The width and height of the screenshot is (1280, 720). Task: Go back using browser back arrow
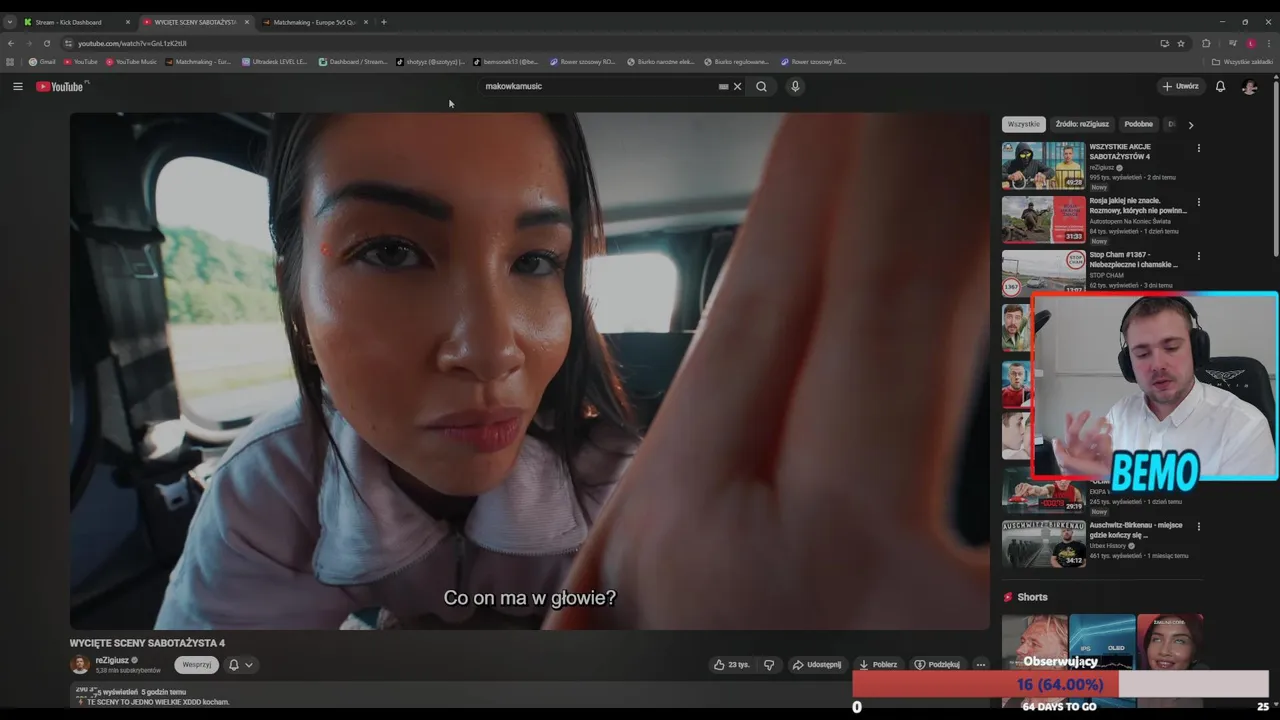point(11,43)
